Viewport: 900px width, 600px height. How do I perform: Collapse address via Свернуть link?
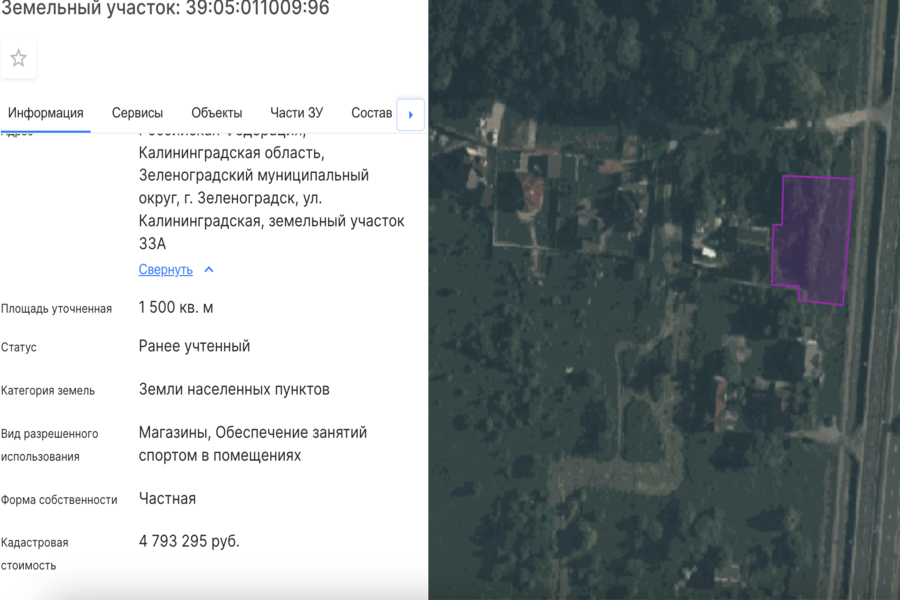pyautogui.click(x=165, y=270)
